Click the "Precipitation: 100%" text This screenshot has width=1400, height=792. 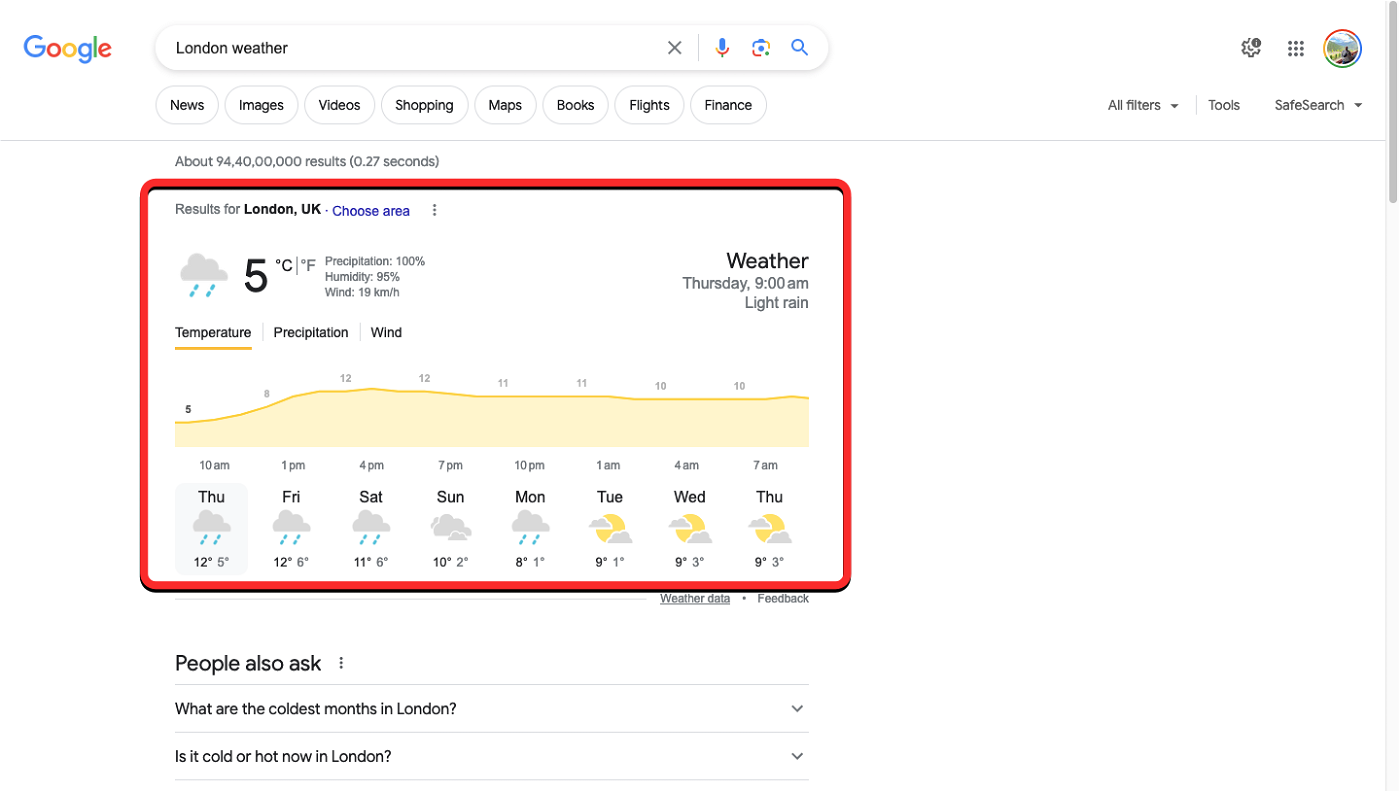click(375, 261)
